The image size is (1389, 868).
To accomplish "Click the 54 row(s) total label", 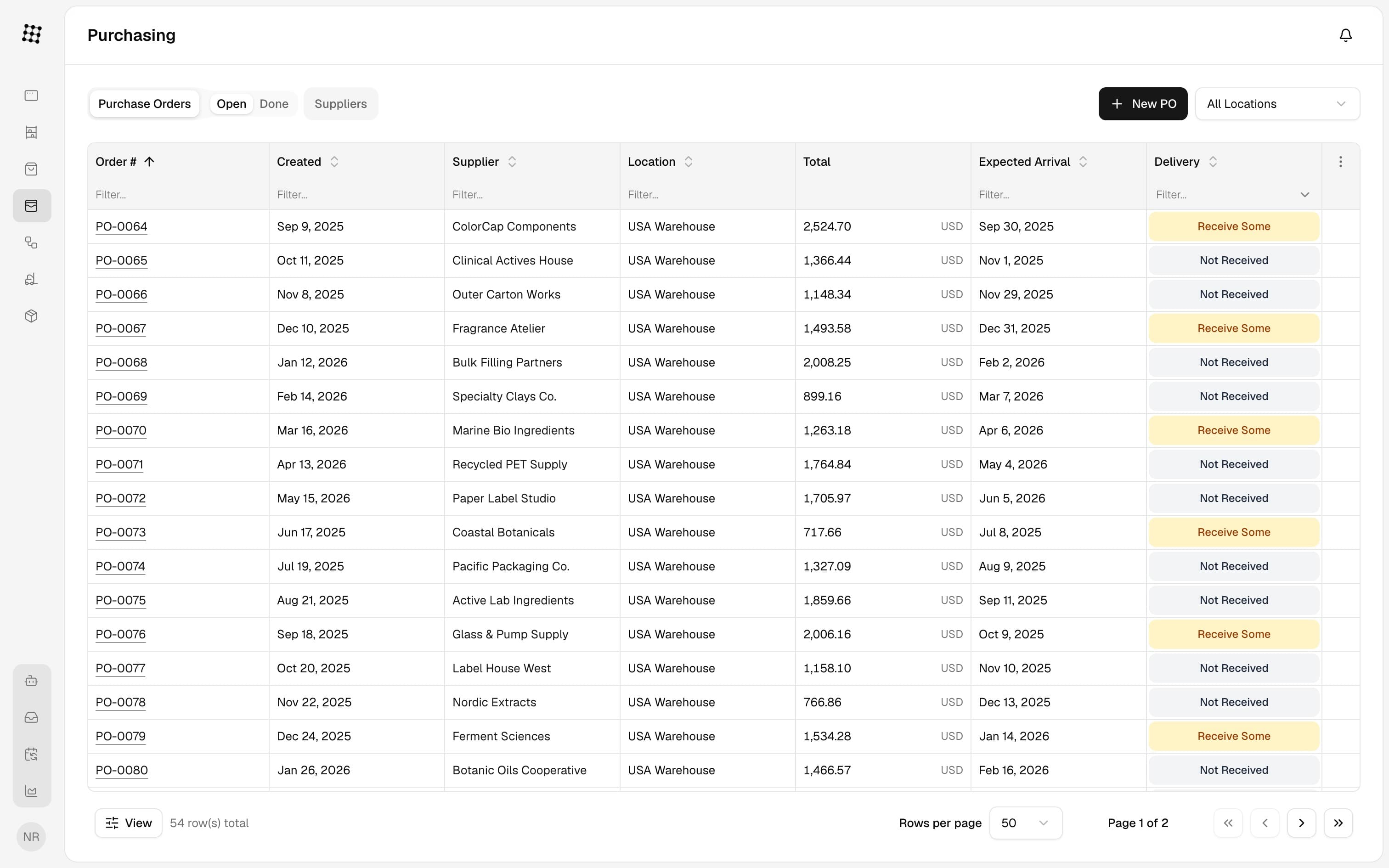I will click(209, 823).
